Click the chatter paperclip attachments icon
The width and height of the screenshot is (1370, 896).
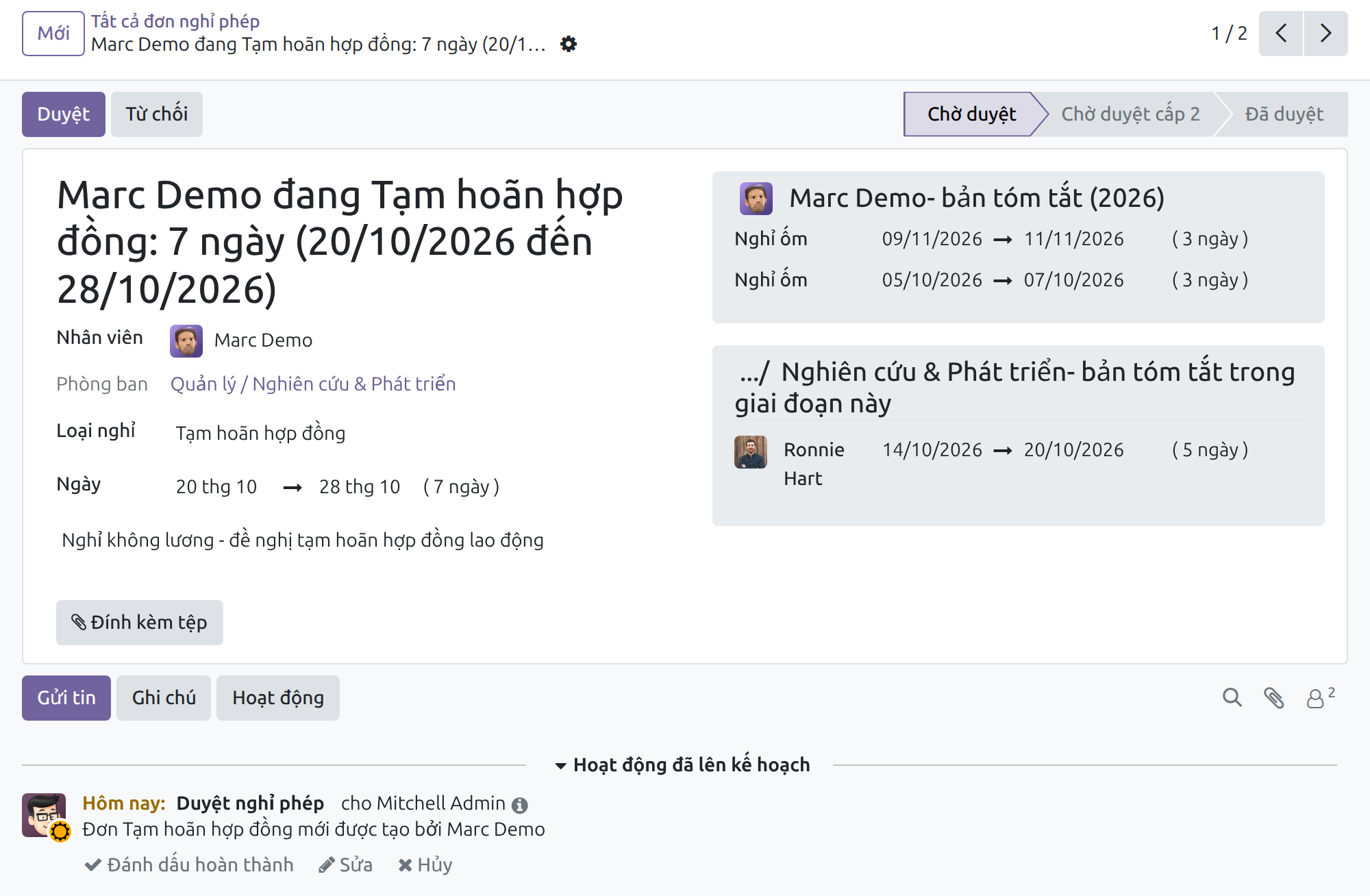pos(1273,698)
